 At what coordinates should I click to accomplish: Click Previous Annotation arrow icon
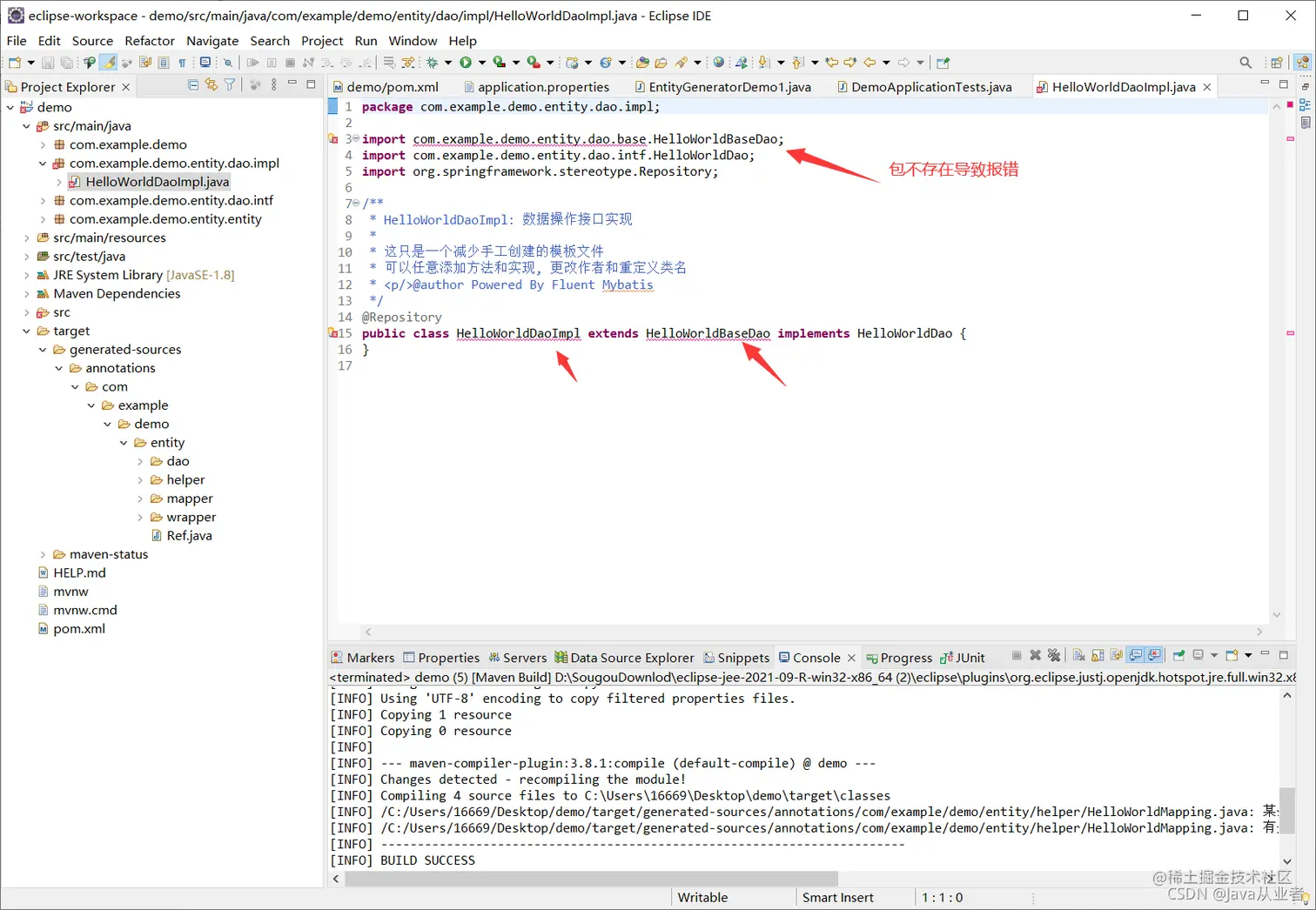tap(797, 63)
